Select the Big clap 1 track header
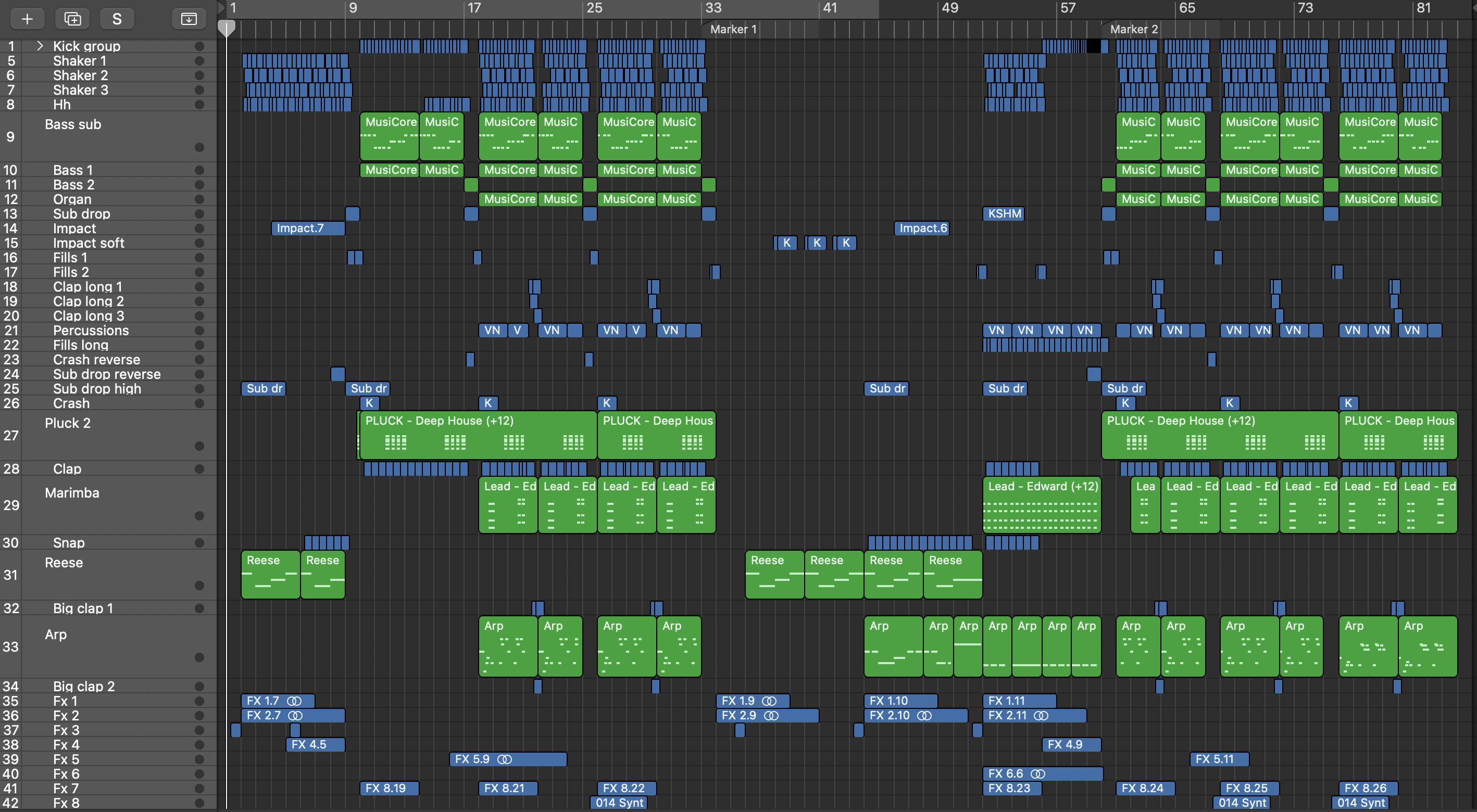1477x812 pixels. click(x=109, y=608)
